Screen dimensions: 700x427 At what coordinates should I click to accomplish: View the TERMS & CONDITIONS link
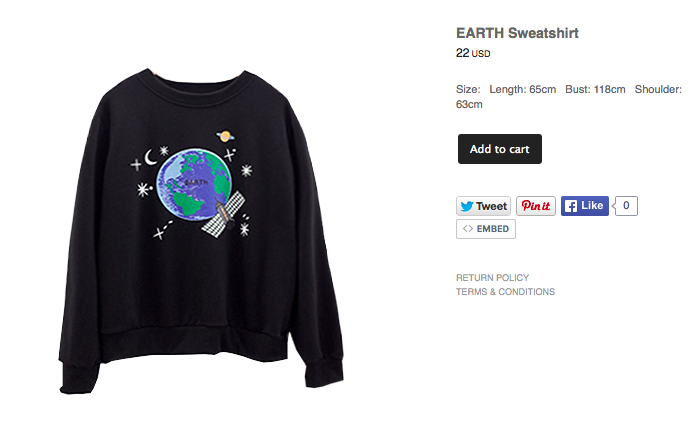(x=505, y=292)
